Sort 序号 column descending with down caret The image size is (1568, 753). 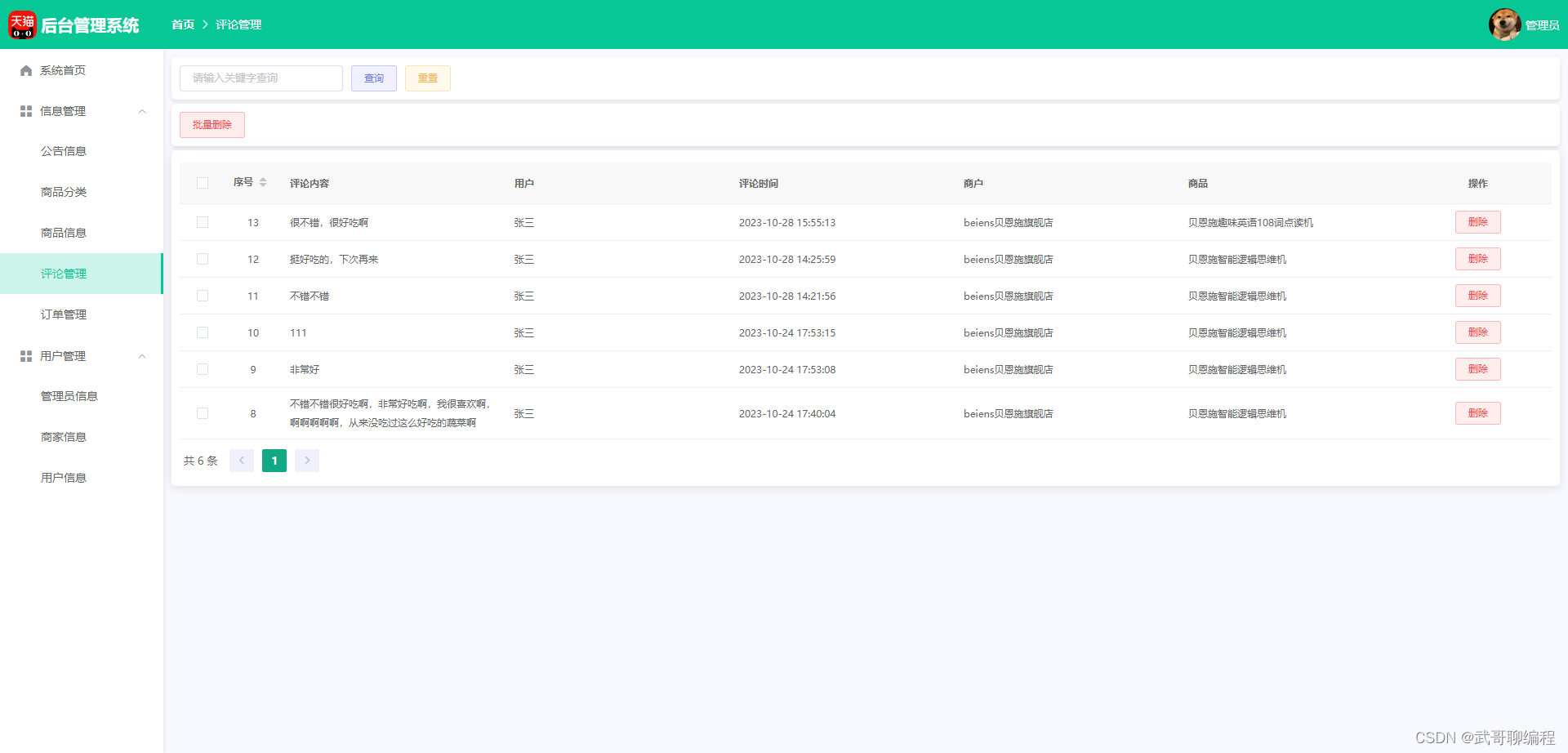coord(264,186)
